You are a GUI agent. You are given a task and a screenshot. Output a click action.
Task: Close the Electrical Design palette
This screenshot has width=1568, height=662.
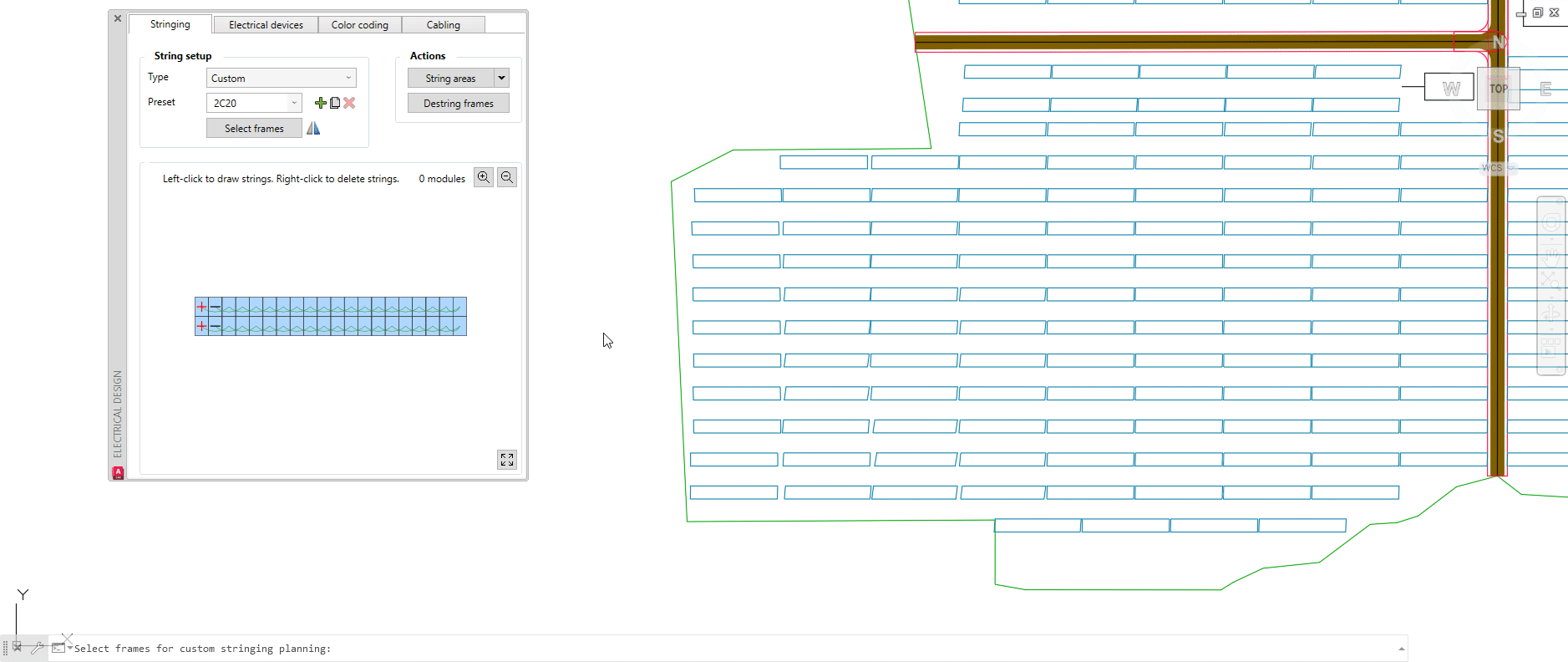coord(118,18)
